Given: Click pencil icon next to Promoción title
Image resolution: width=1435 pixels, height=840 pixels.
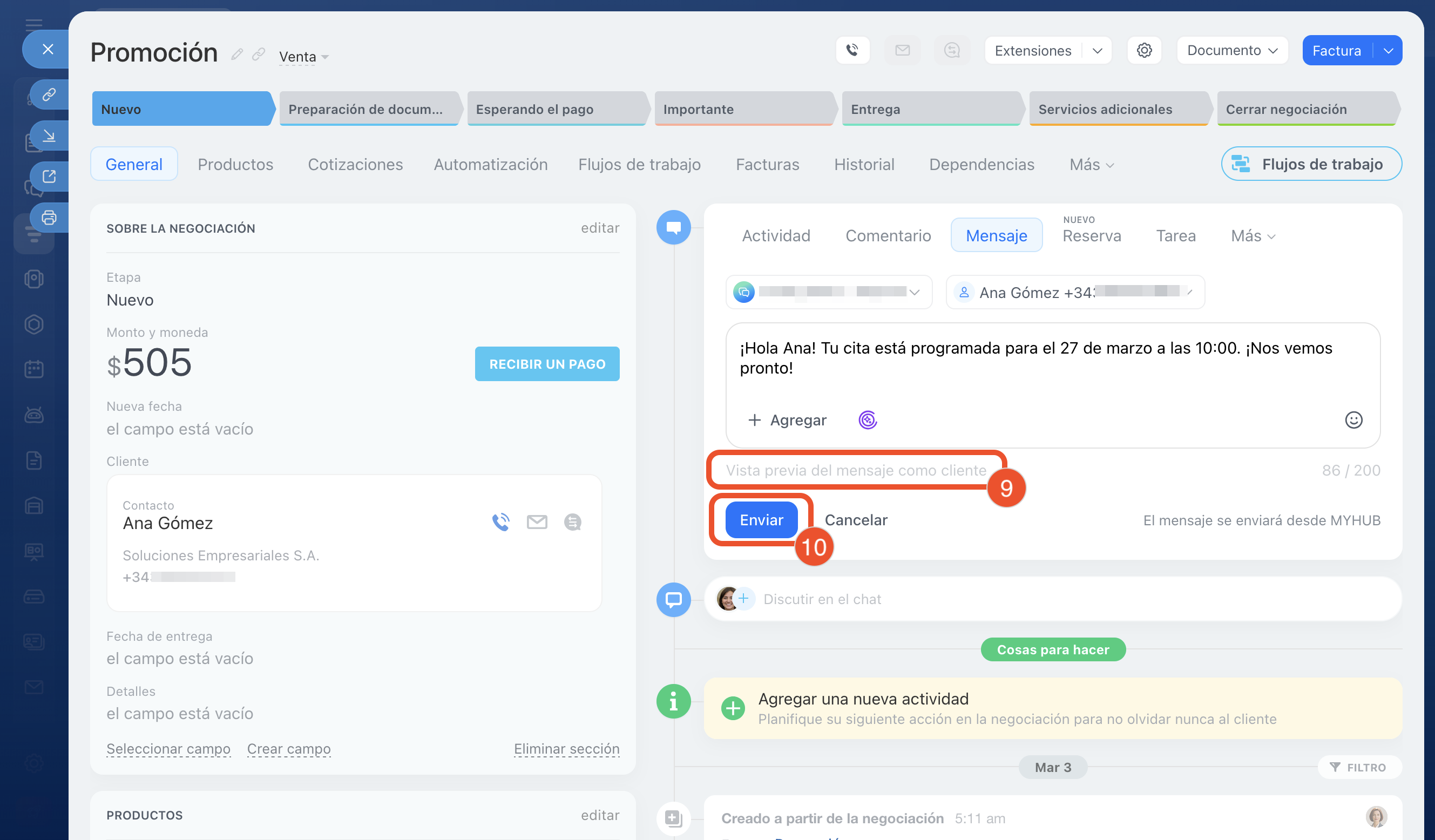Looking at the screenshot, I should (x=237, y=54).
